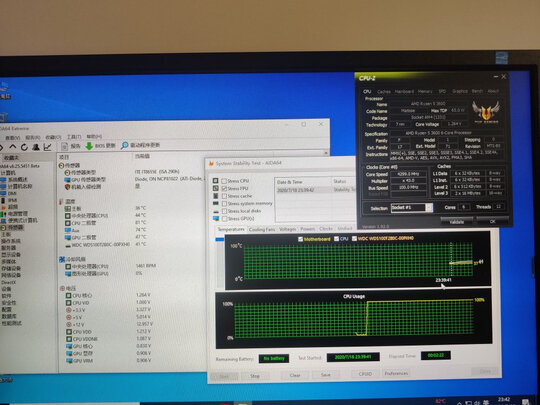
Task: Enable the Stress cache checkbox
Action: 224,196
